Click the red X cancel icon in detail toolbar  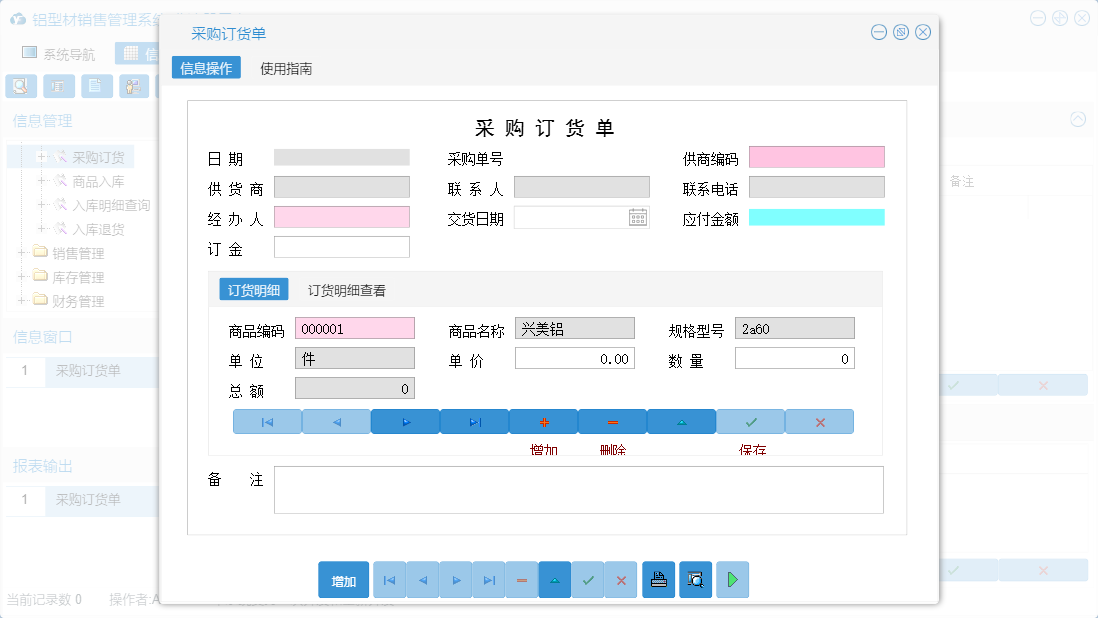[x=819, y=421]
